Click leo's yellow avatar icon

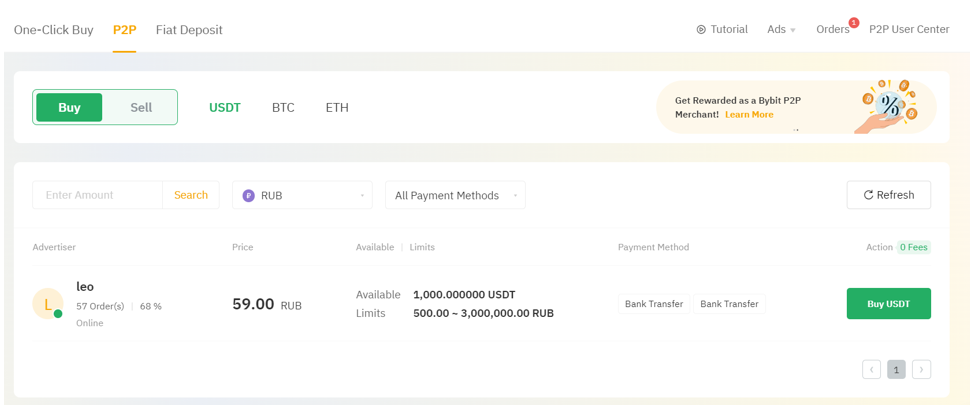48,304
